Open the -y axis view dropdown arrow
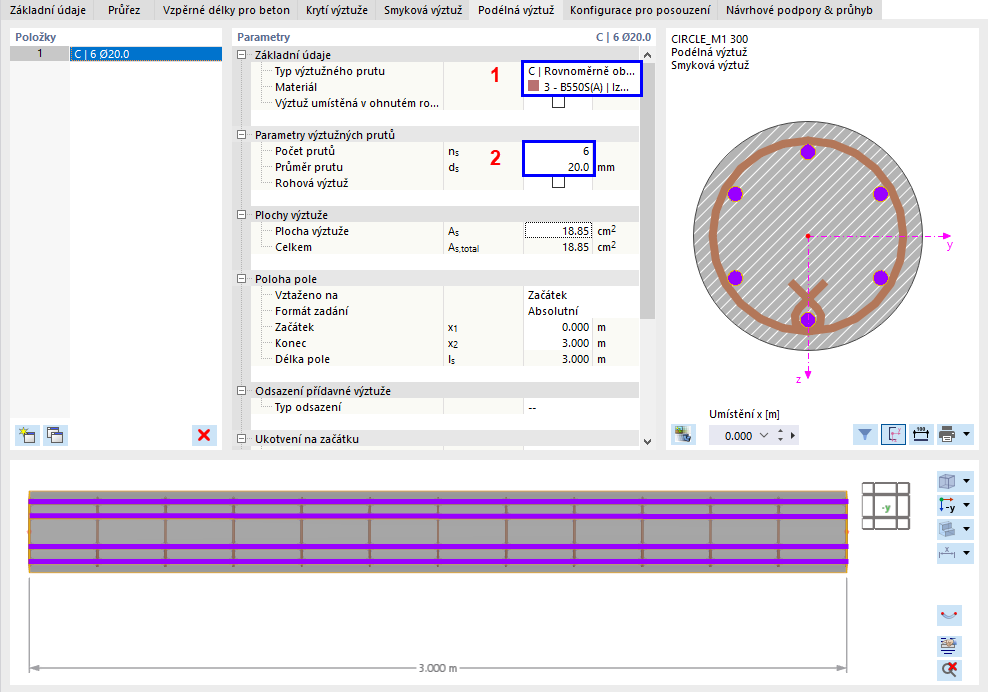This screenshot has height=692, width=988. tap(967, 505)
